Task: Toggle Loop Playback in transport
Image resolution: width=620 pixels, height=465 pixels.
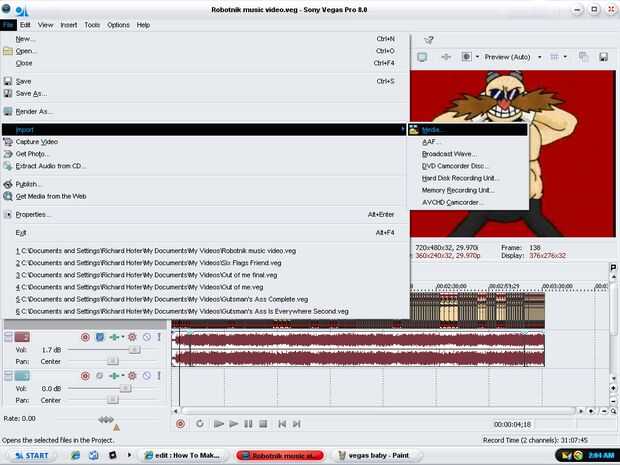Action: coord(200,424)
